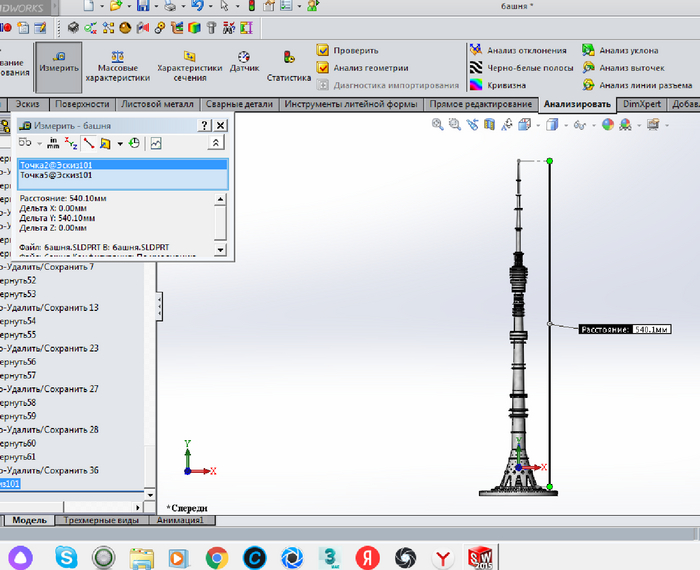Switch to the Листовой металл tab
Viewport: 700px width, 570px height.
[x=158, y=104]
